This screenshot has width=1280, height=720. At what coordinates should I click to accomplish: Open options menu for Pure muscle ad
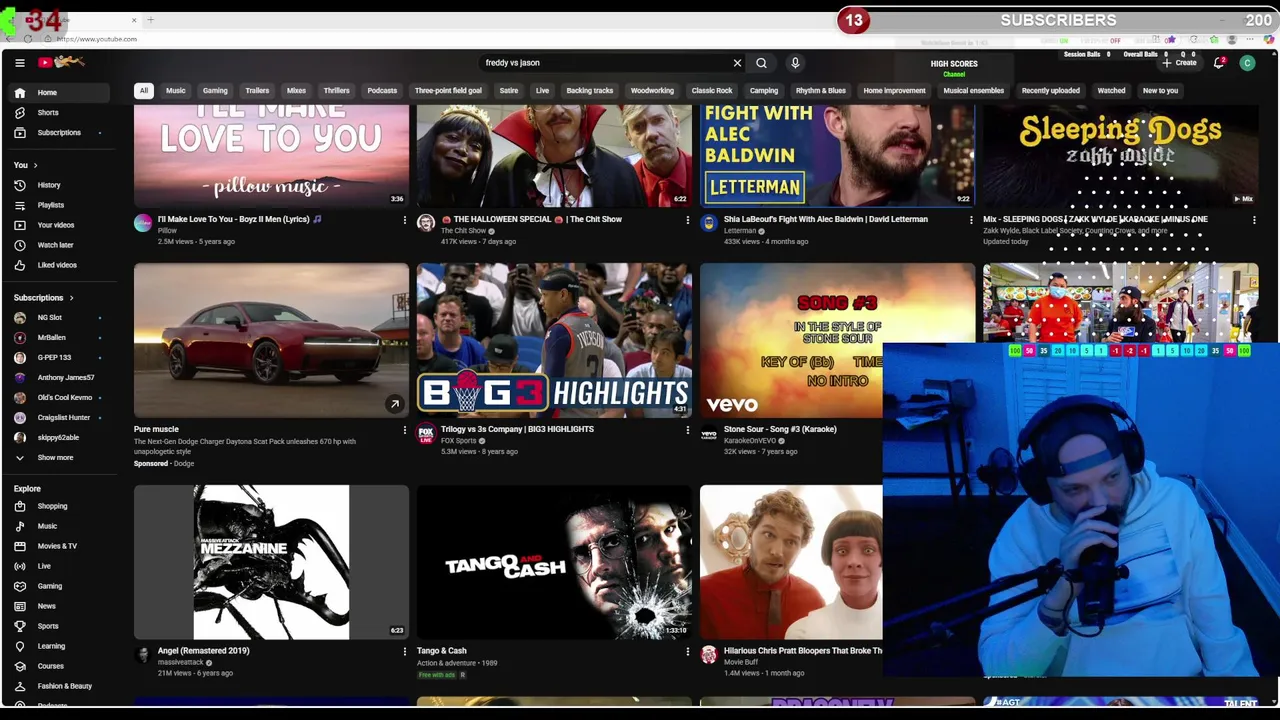[404, 430]
